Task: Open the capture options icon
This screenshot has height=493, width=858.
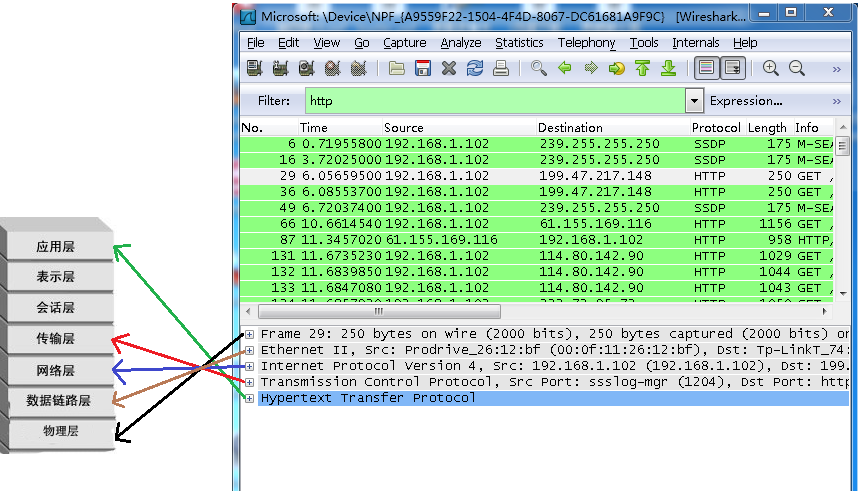Action: (281, 68)
